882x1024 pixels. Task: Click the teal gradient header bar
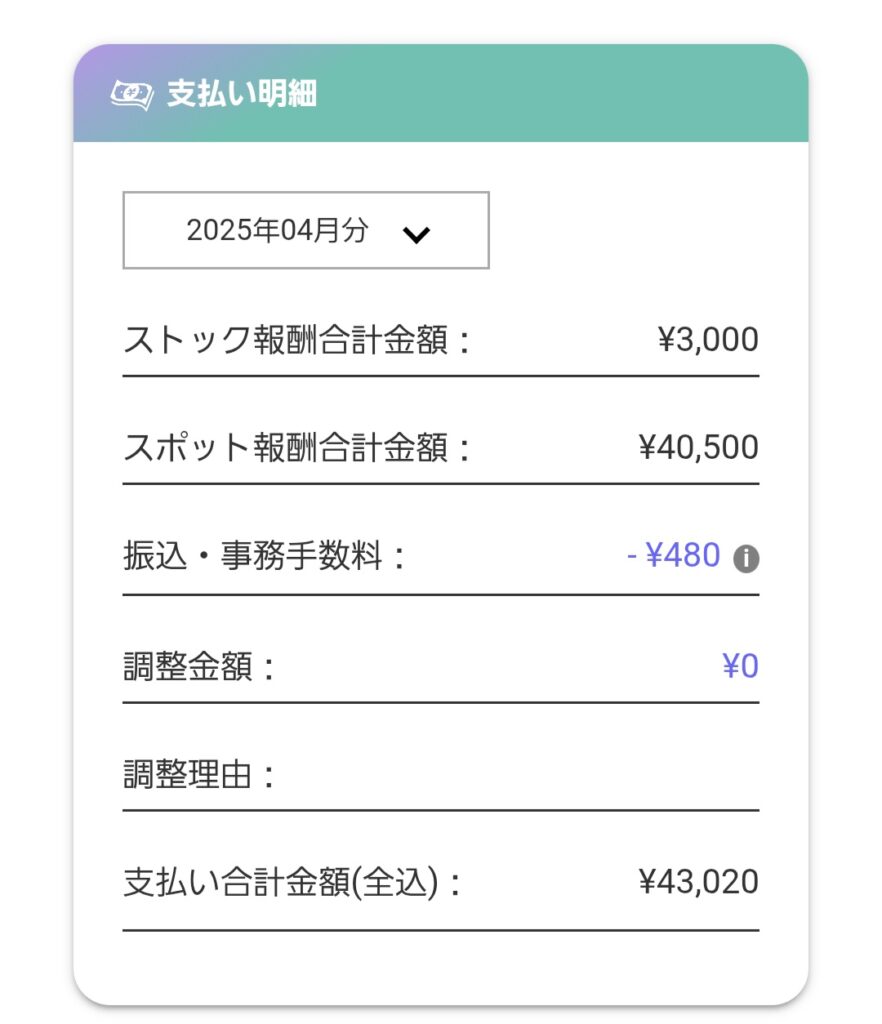(x=441, y=93)
